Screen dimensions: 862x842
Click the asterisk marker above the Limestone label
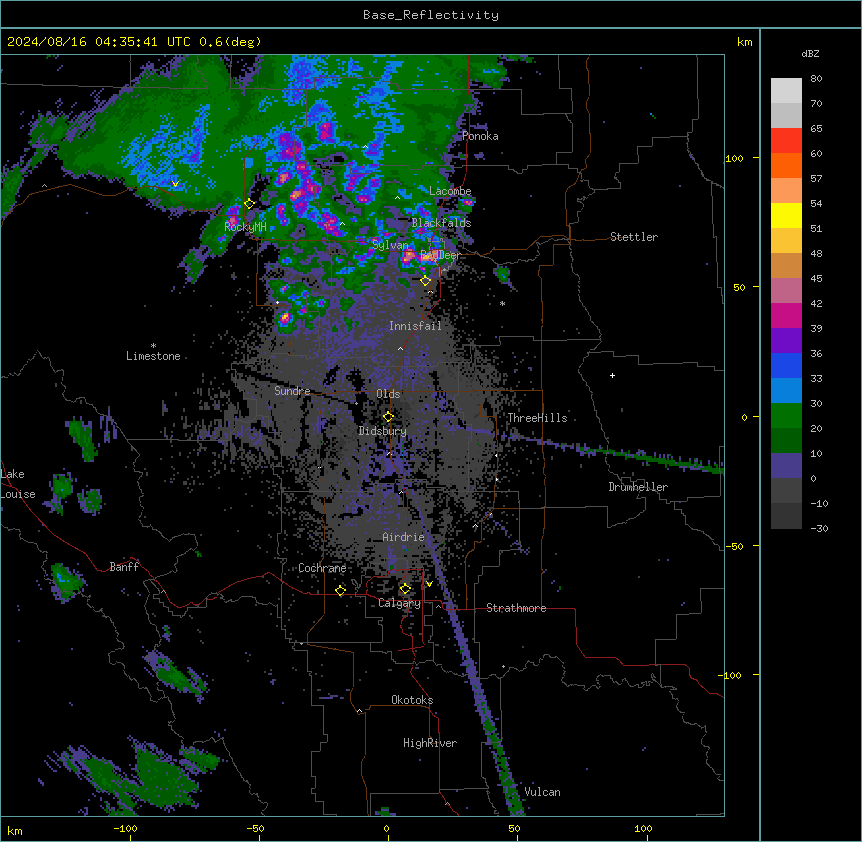point(153,346)
